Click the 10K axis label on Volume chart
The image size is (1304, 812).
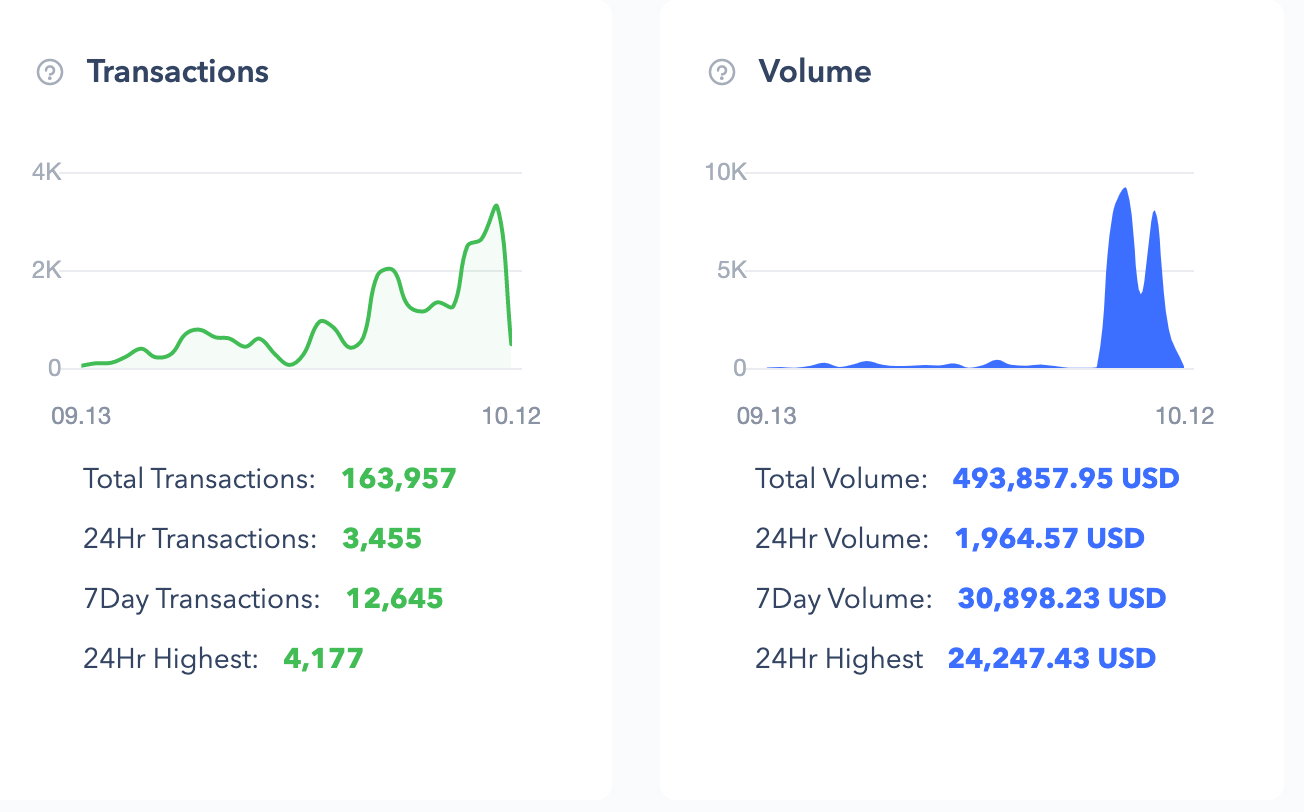point(726,172)
